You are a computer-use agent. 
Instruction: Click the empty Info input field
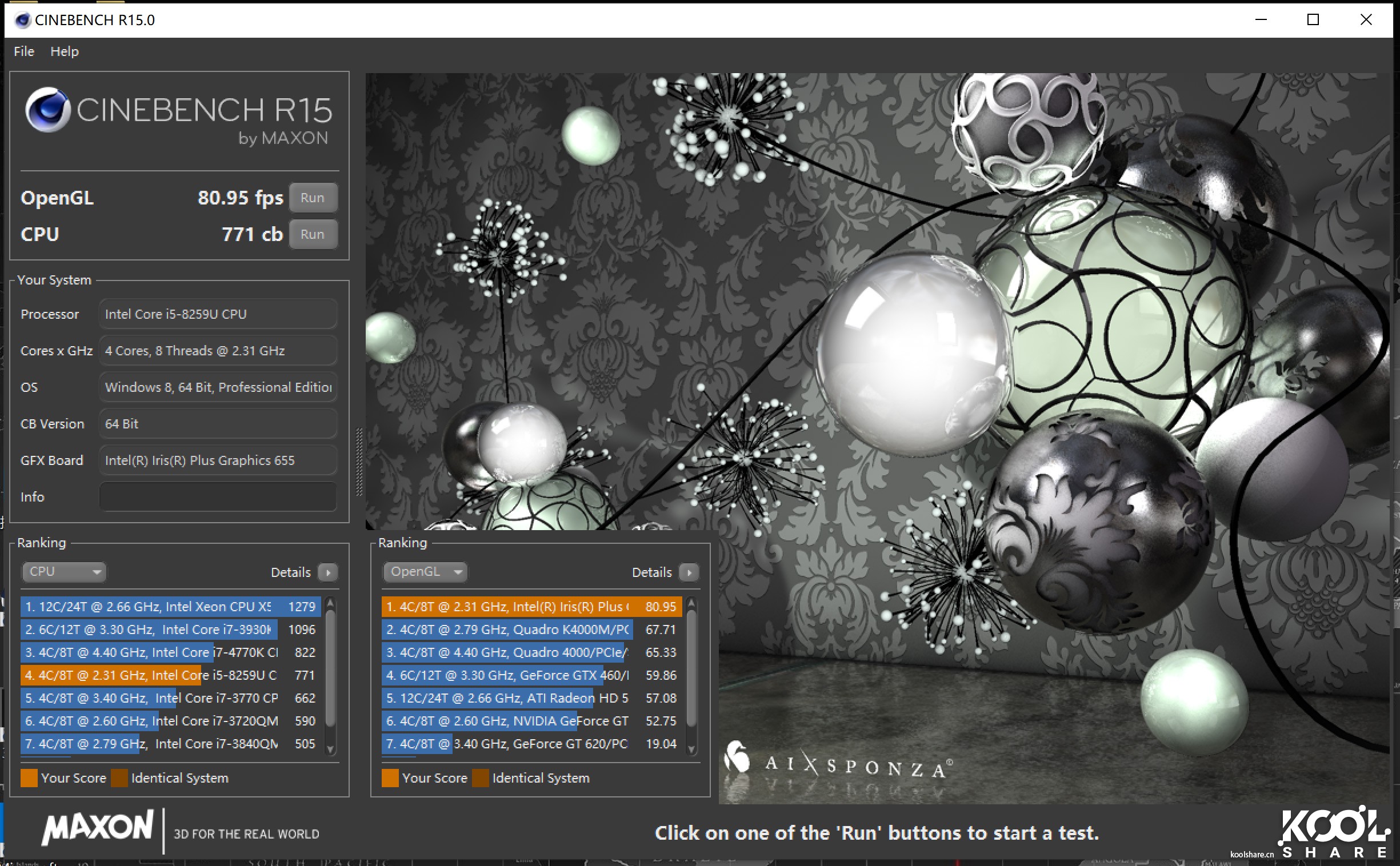point(218,496)
